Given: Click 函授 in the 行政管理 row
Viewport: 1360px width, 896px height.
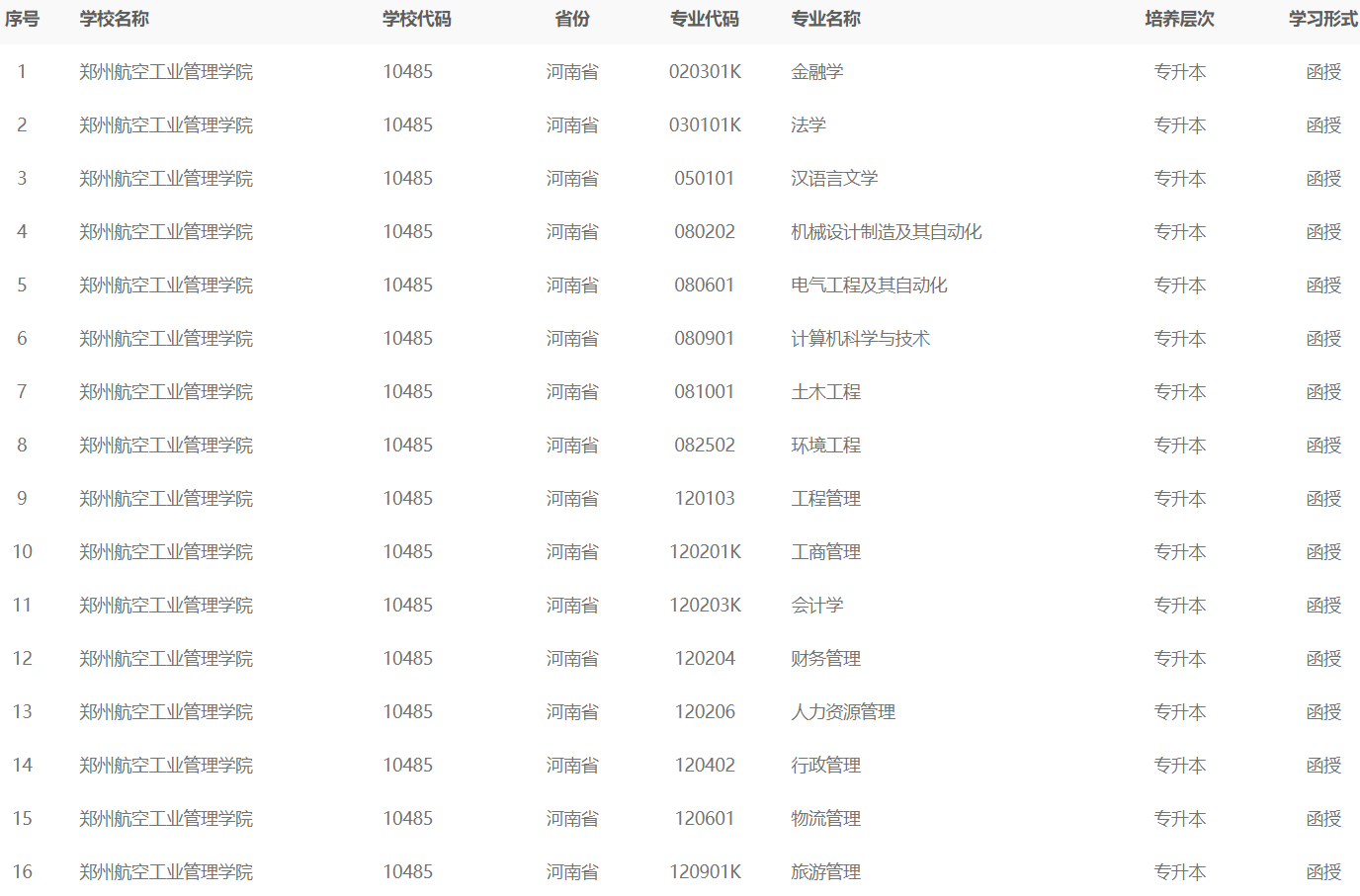Looking at the screenshot, I should click(x=1323, y=766).
